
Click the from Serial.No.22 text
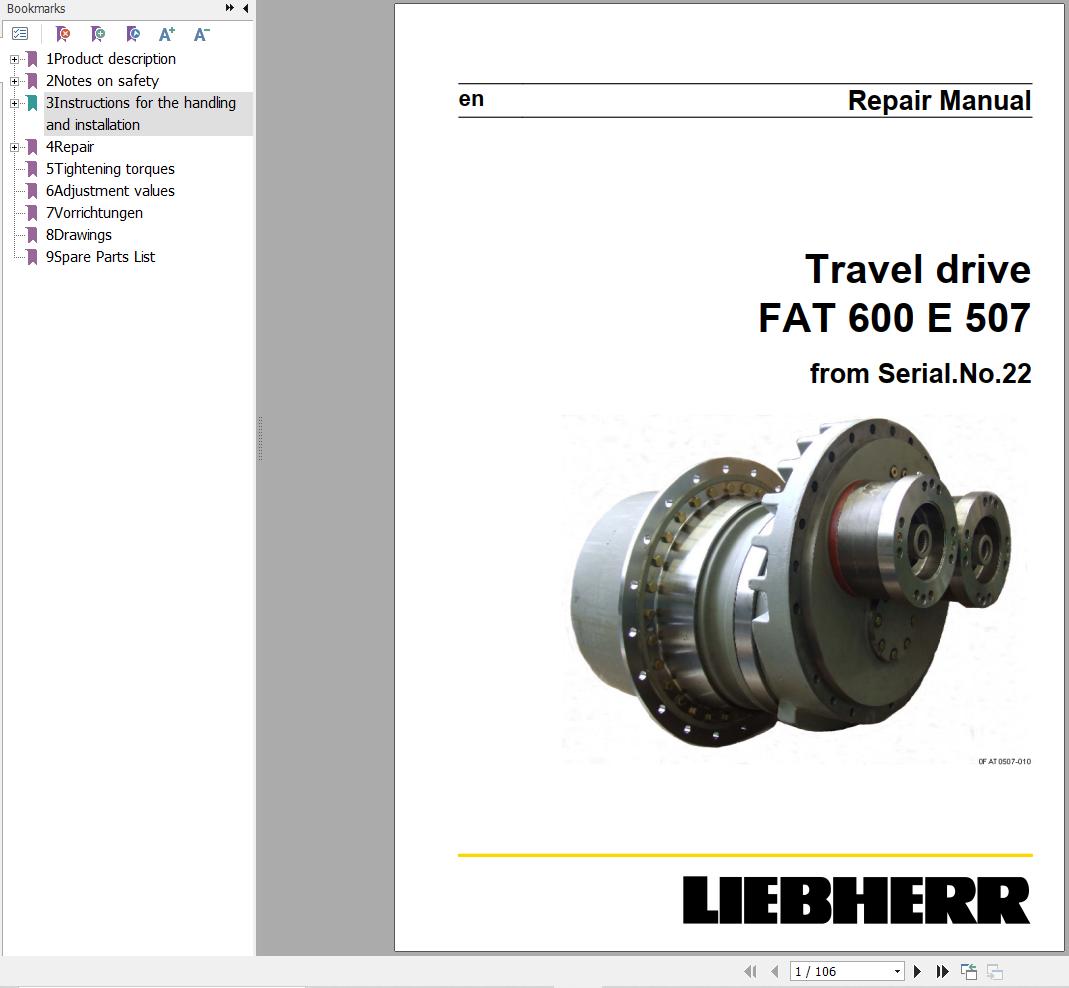[x=920, y=373]
